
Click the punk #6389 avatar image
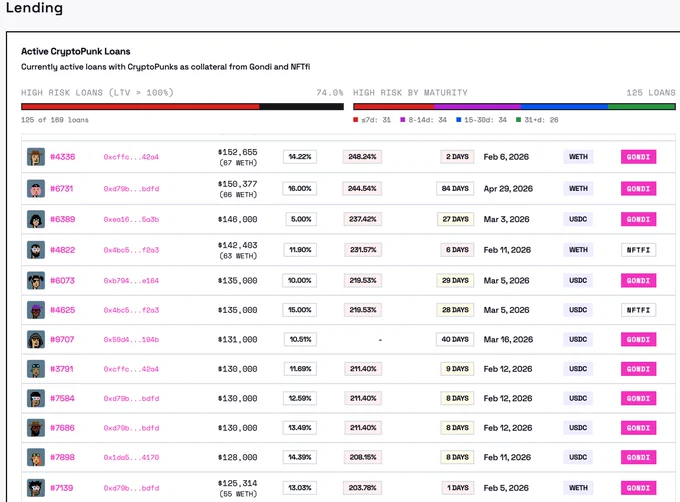36,219
